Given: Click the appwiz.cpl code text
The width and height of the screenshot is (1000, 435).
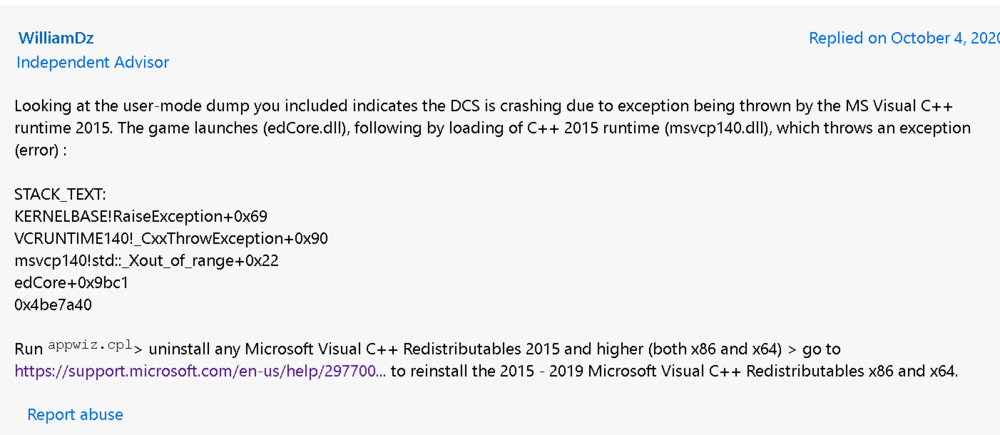Looking at the screenshot, I should (x=90, y=347).
